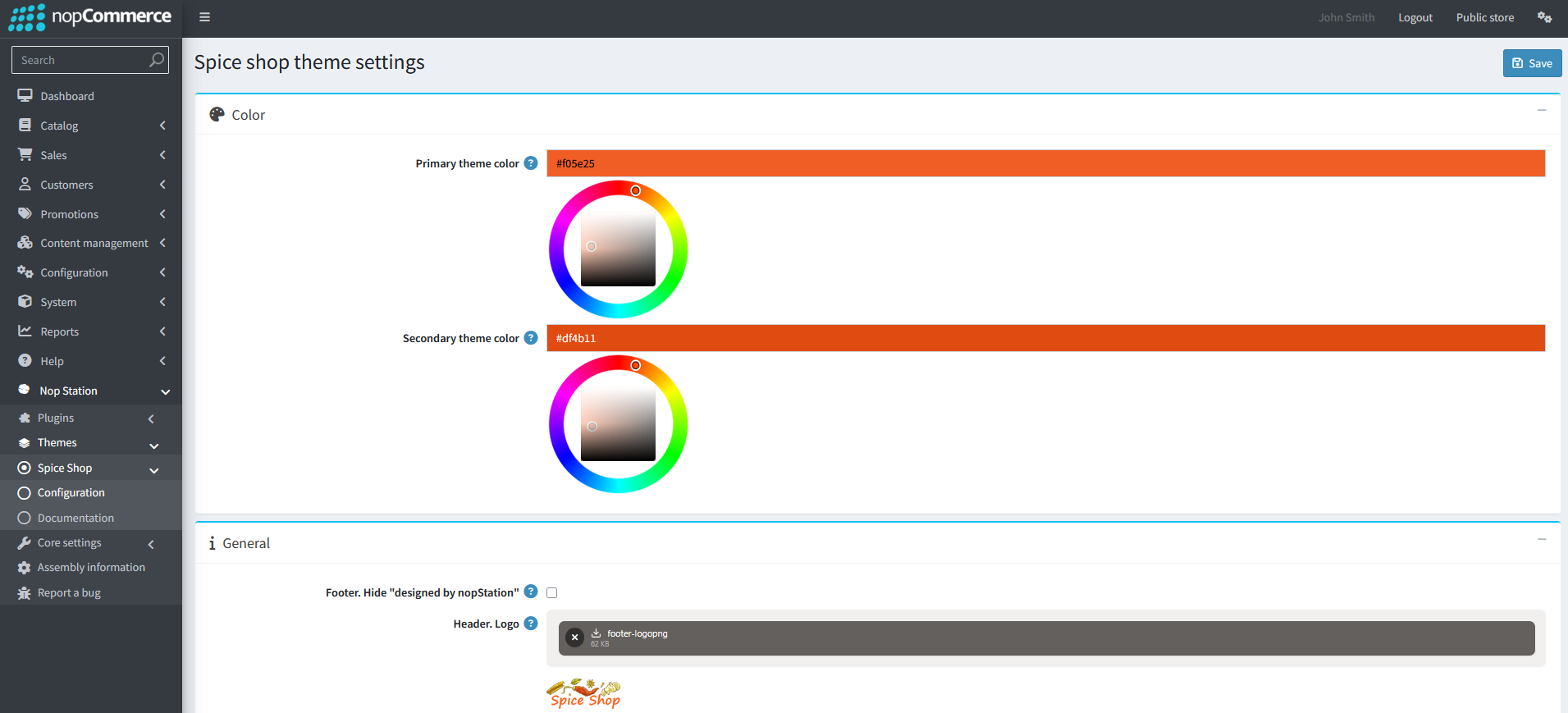Open Assembly information link
Screen dimensions: 1568x713
pos(90,567)
